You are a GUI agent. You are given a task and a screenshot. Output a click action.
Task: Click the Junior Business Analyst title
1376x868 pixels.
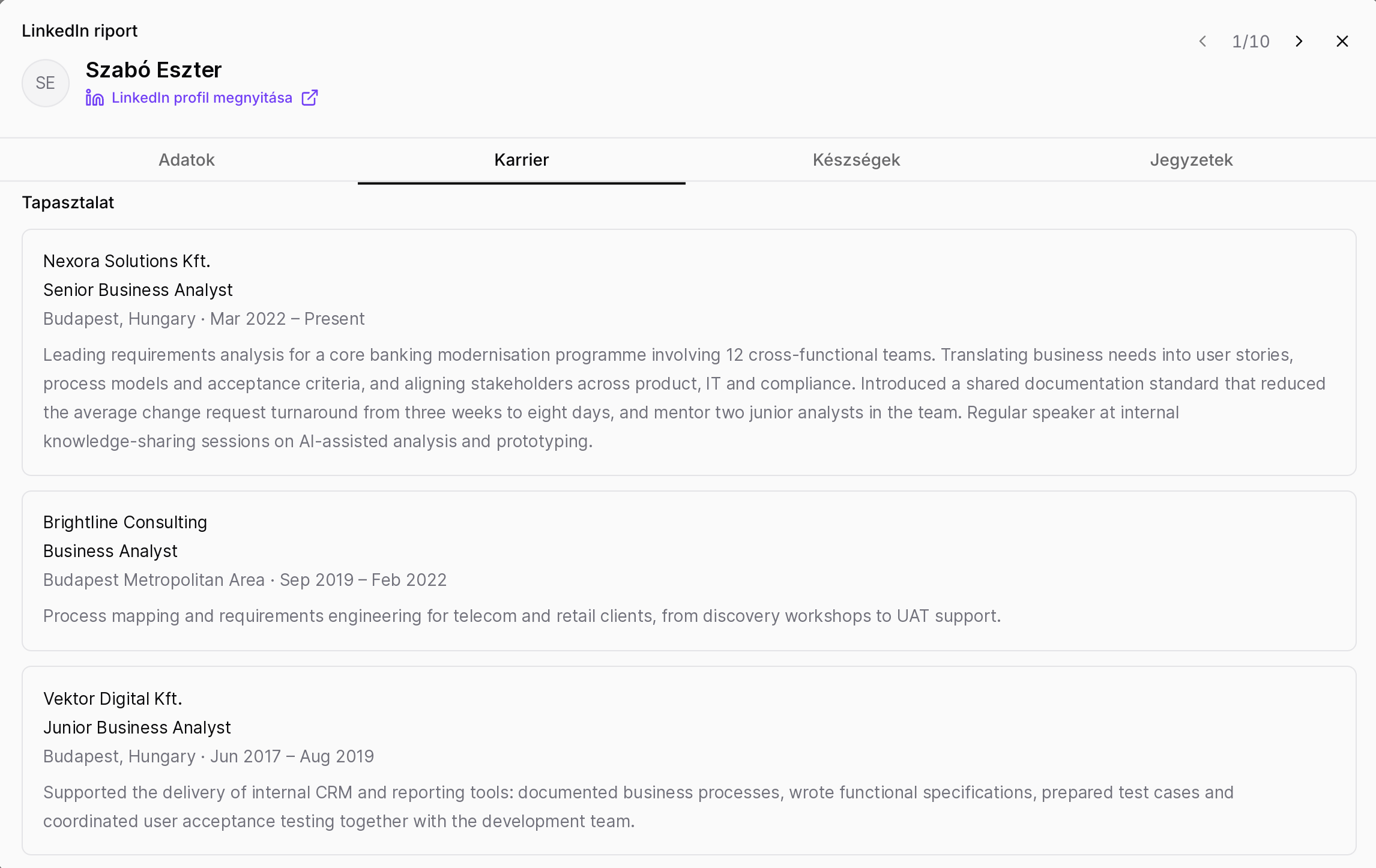click(137, 728)
